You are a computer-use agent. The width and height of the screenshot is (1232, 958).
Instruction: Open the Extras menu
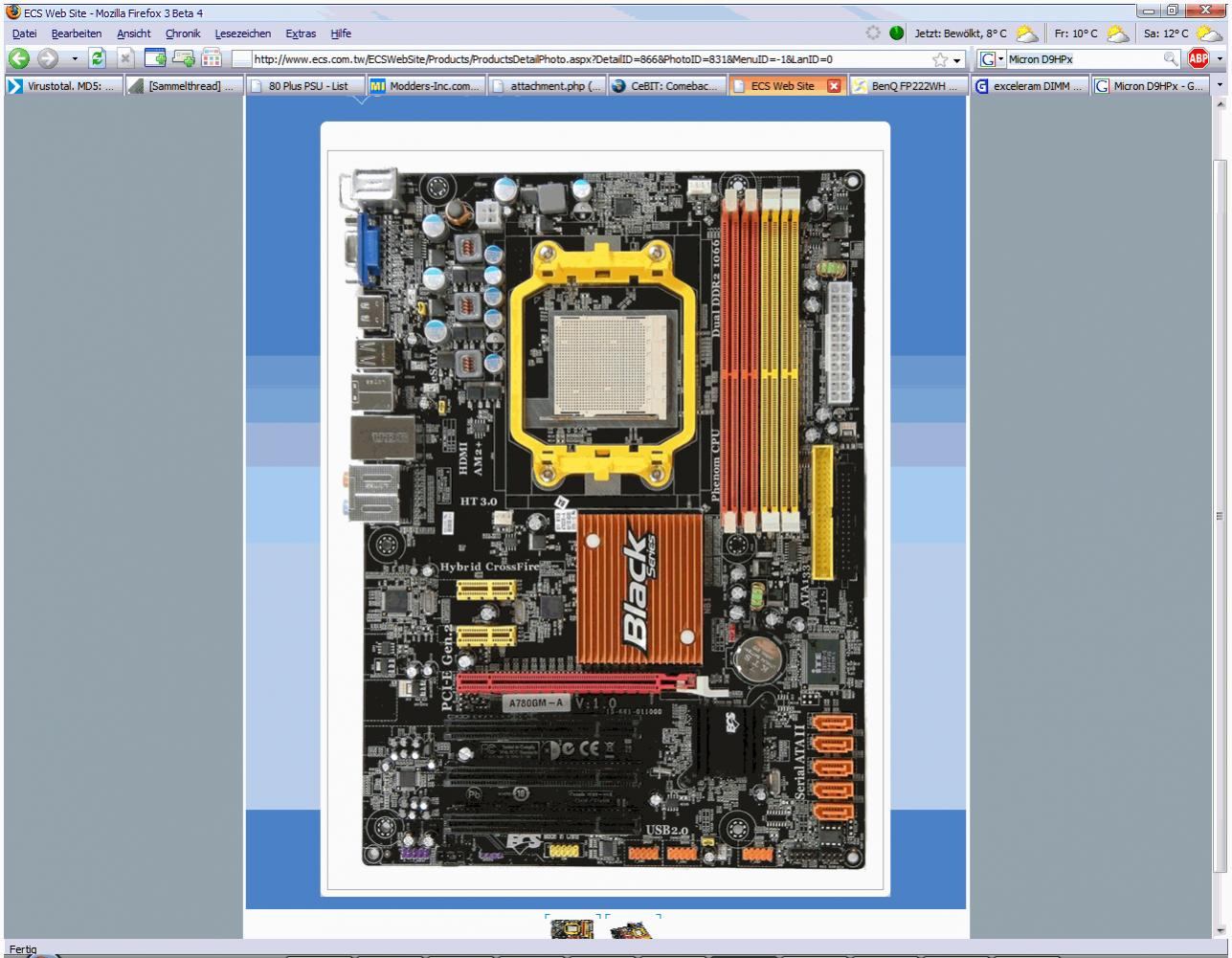301,33
